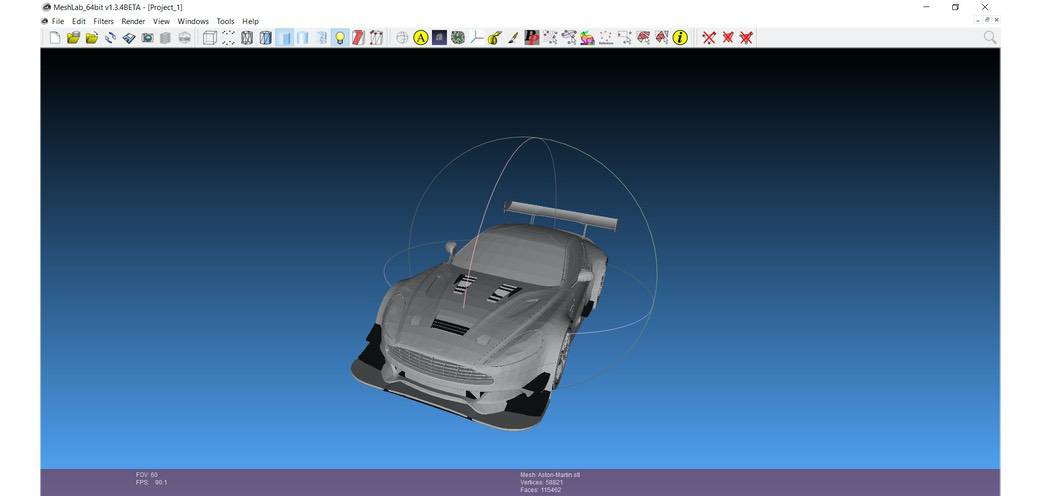Viewport: 1040px width, 496px height.
Task: Select the paintbrush Z-painting tool
Action: click(x=513, y=38)
